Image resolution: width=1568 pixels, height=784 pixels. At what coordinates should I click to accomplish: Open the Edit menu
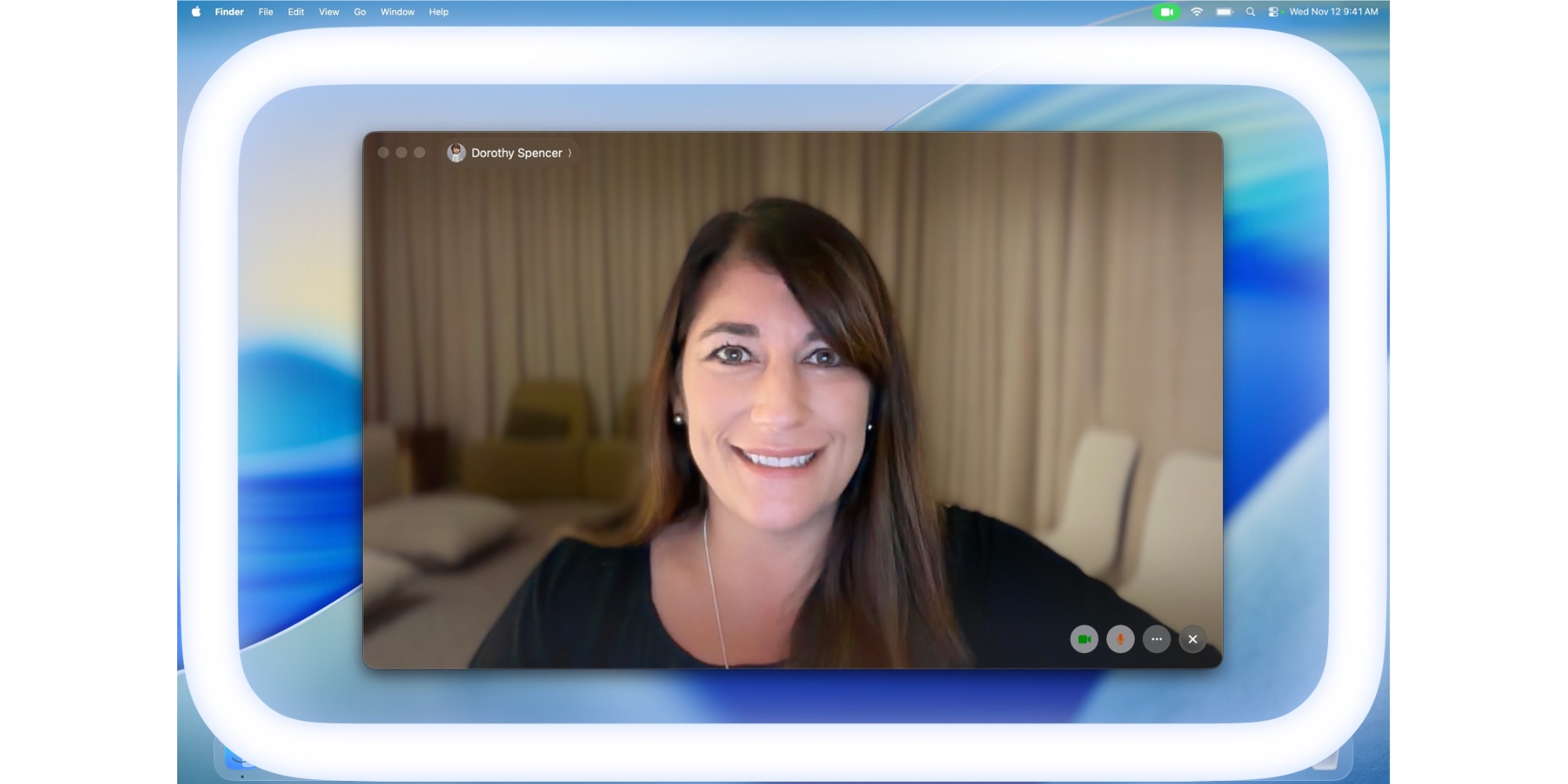tap(296, 12)
